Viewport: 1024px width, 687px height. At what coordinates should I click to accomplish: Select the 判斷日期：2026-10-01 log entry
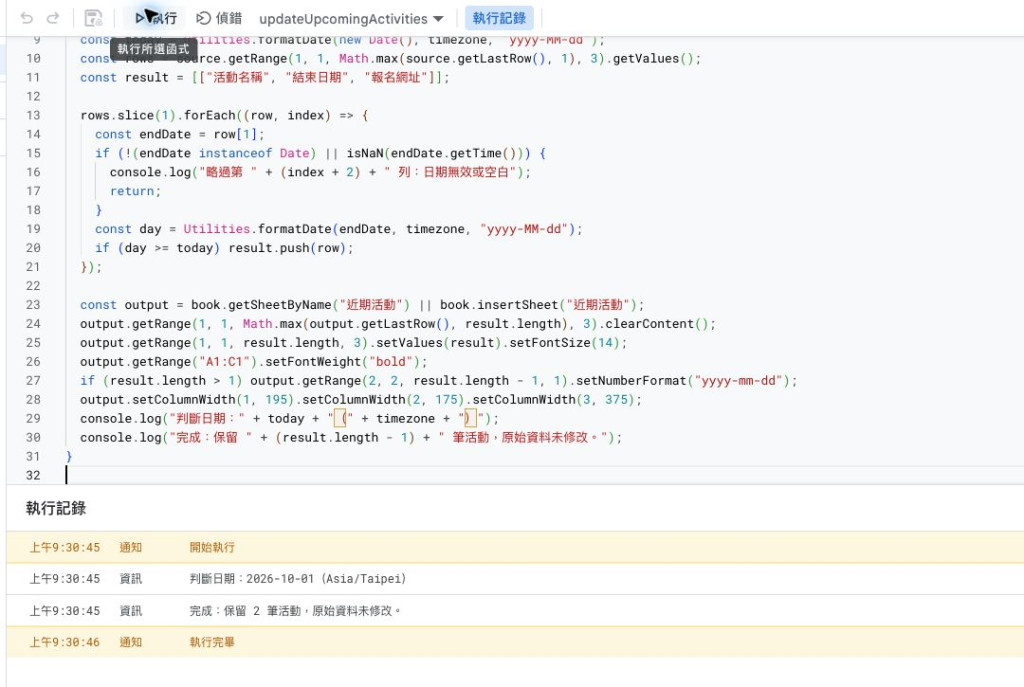point(515,579)
